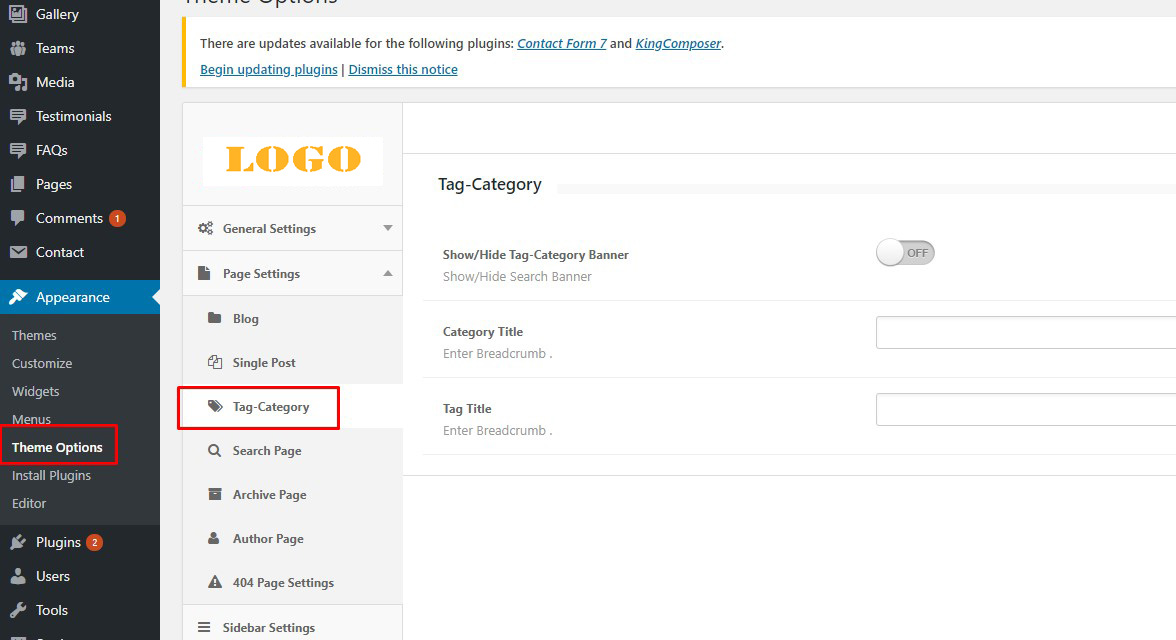Screen dimensions: 1176x640
Task: Select Theme Options under Appearance
Action: click(x=57, y=447)
